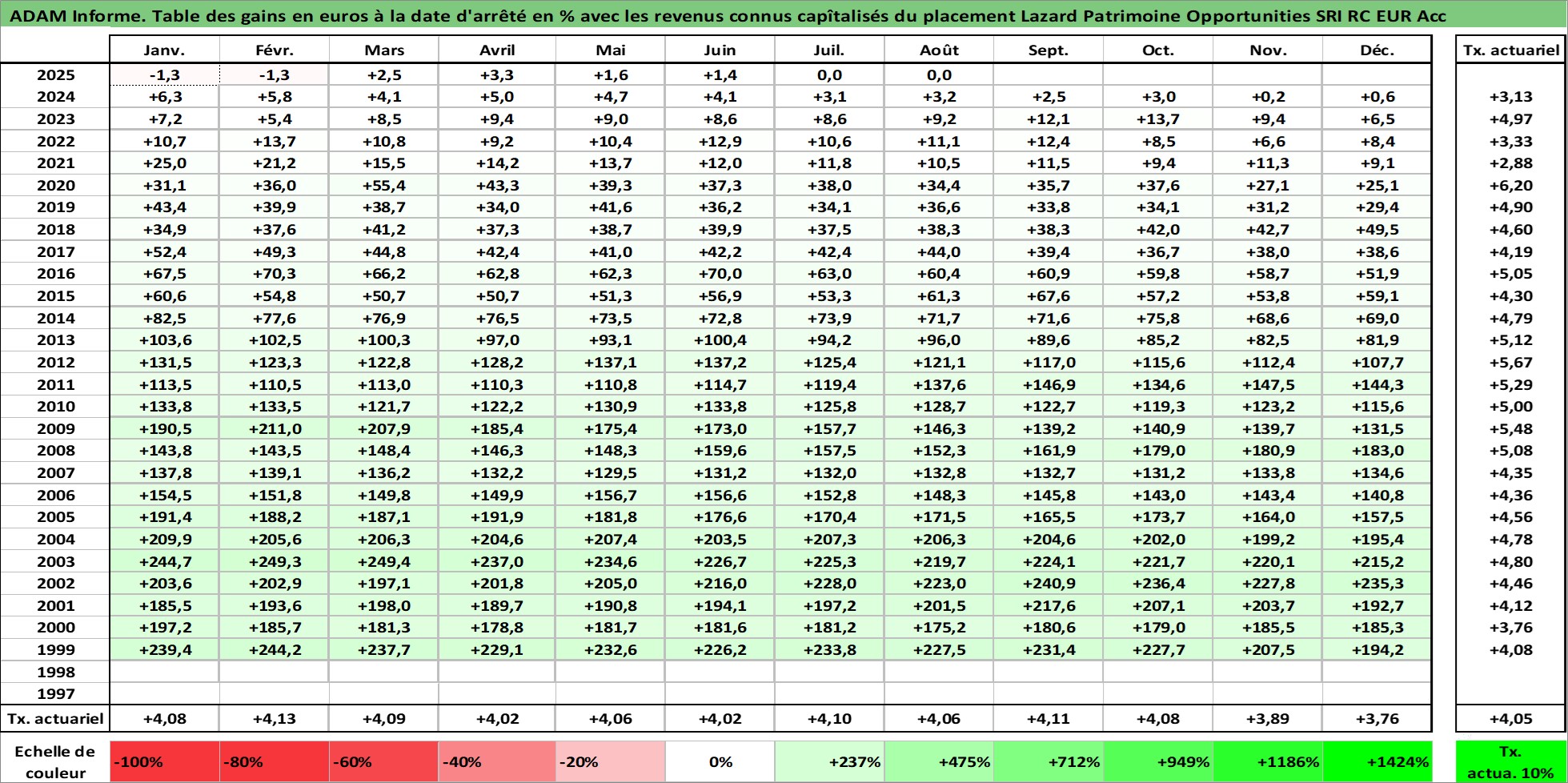Click the 'Févr.' column header
This screenshot has height=783, width=1568.
click(x=274, y=50)
